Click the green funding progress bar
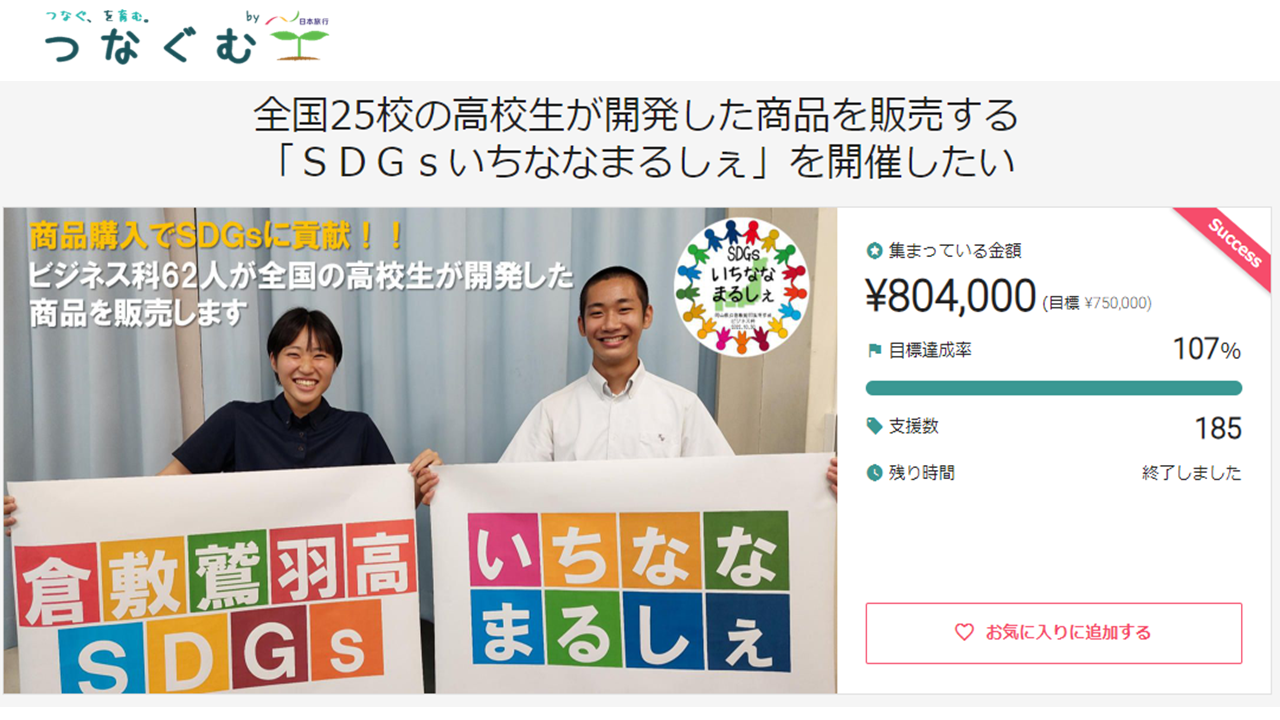The width and height of the screenshot is (1280, 720). (x=1054, y=388)
